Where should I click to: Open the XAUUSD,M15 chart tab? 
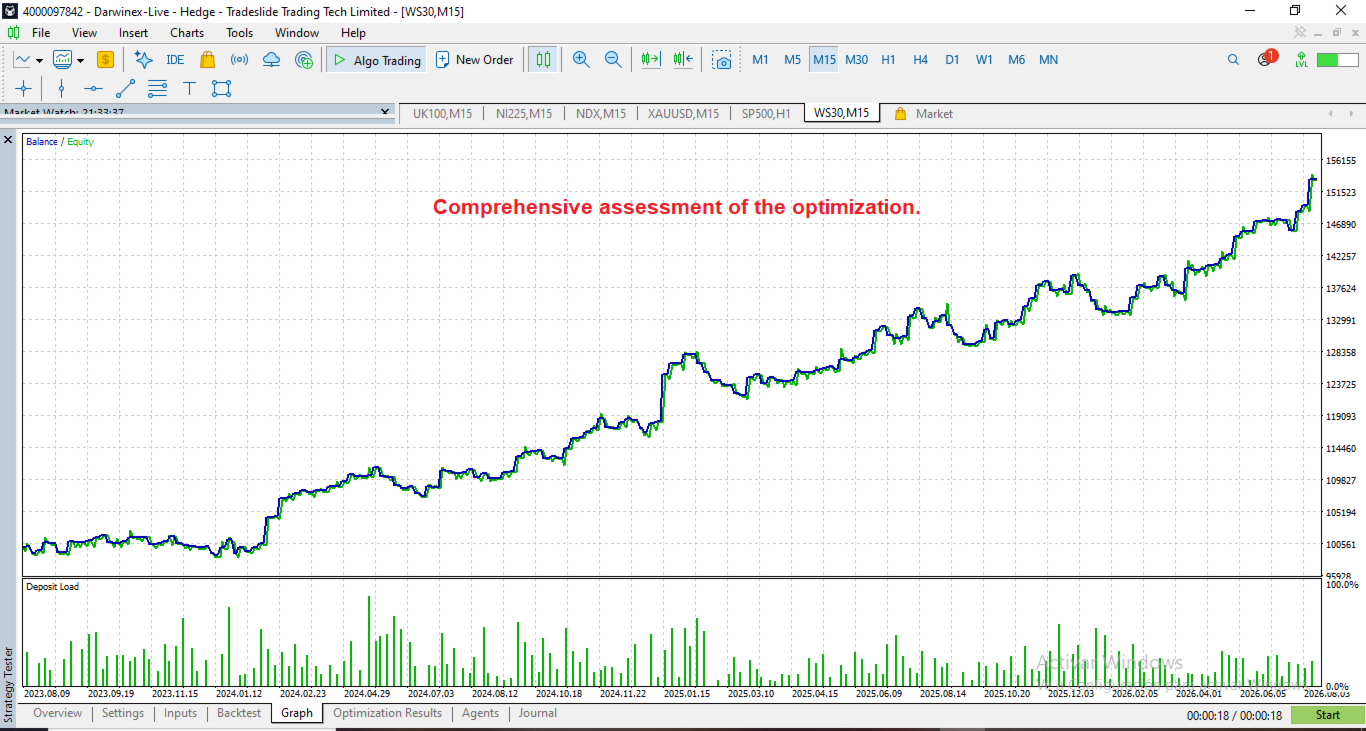point(683,114)
